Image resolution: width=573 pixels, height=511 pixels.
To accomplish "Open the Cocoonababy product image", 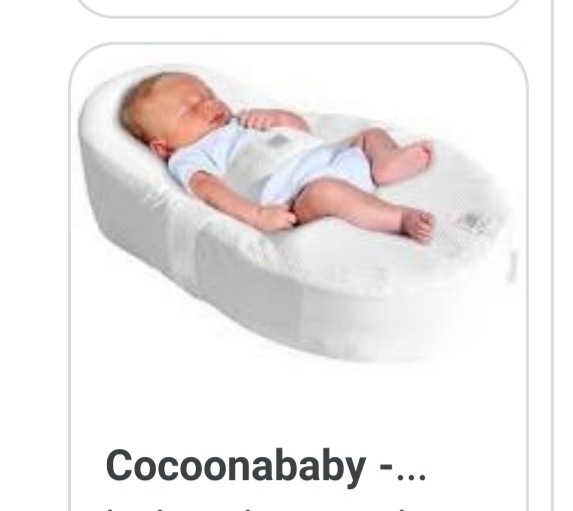I will click(x=298, y=214).
